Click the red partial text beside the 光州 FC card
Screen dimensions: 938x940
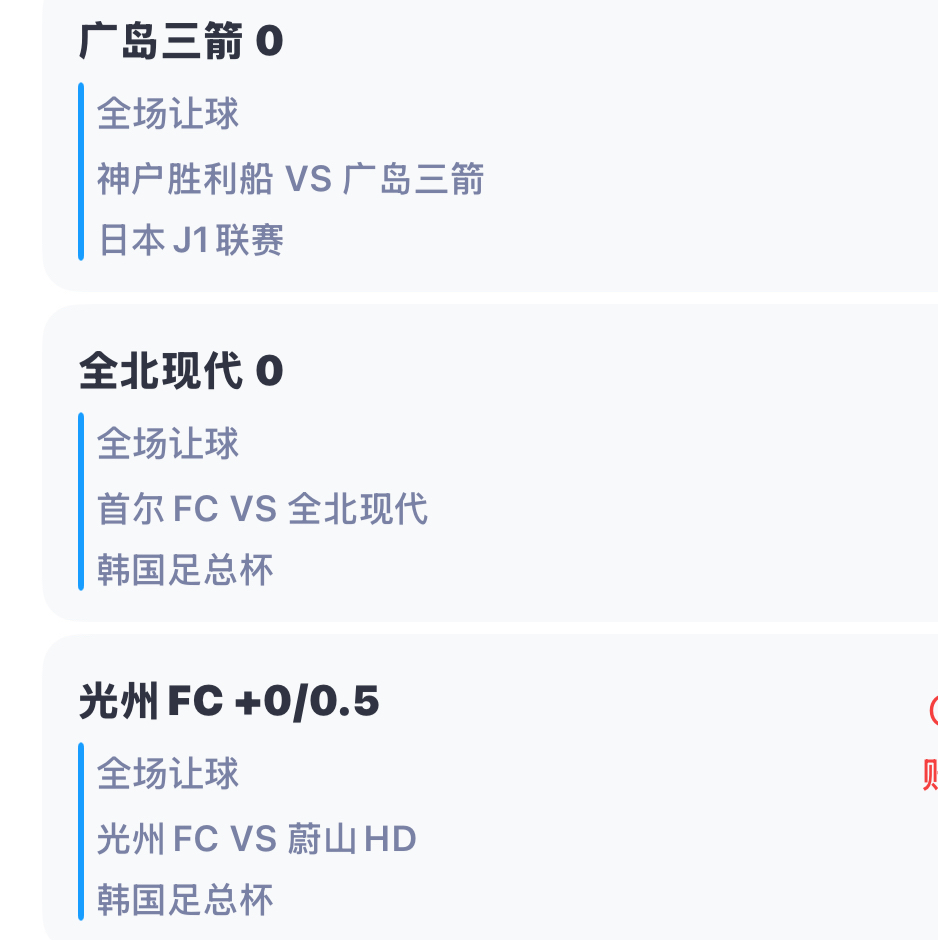point(931,775)
